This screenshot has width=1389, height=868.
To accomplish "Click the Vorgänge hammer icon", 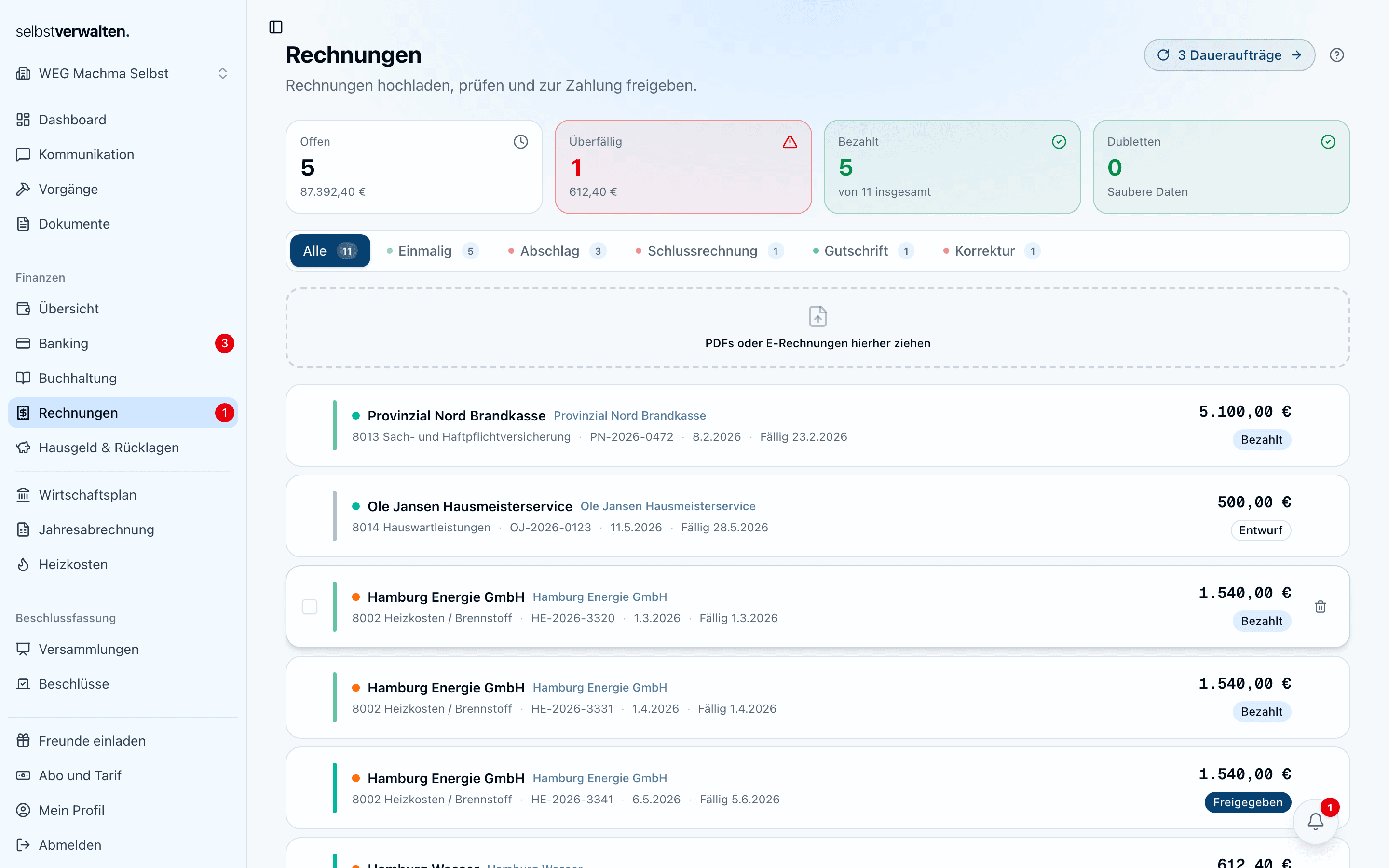I will coord(23,189).
